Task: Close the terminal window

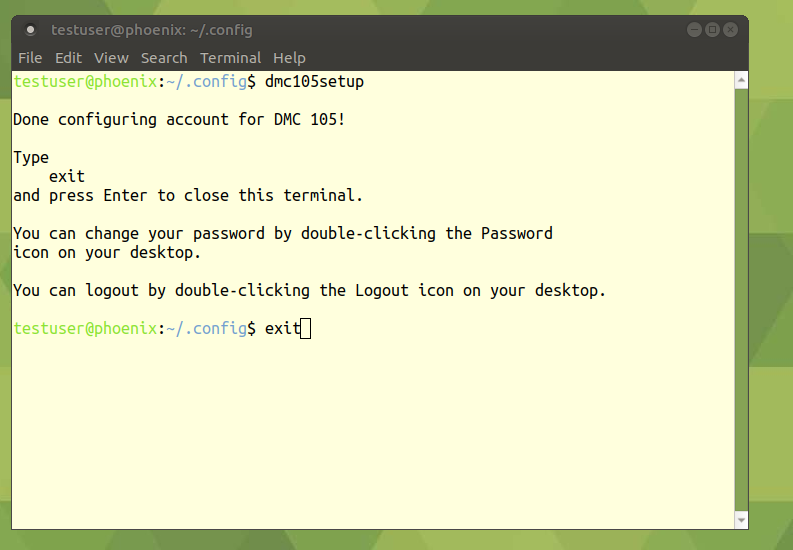Action: pyautogui.click(x=730, y=30)
